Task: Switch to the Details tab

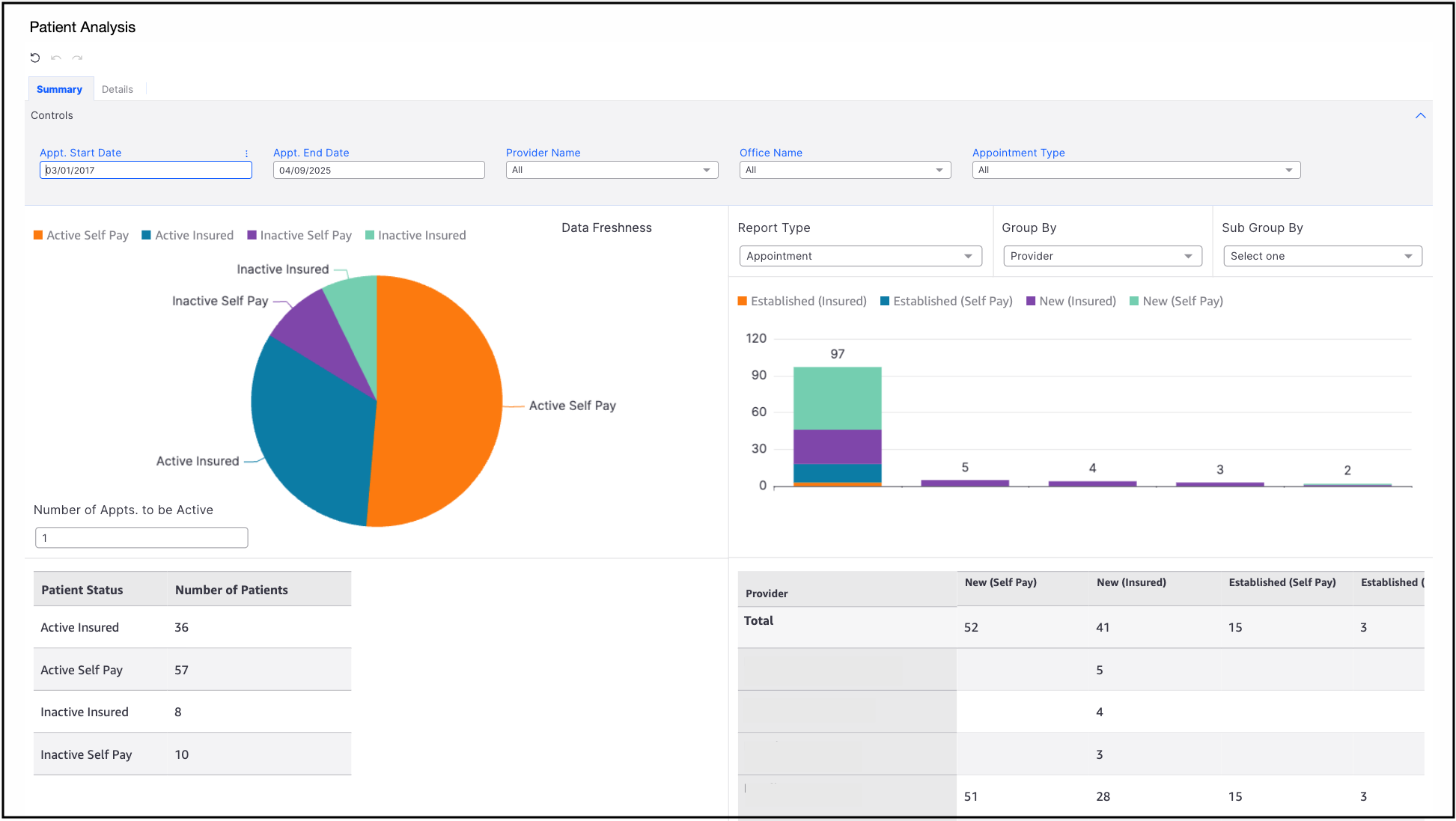Action: click(x=118, y=89)
